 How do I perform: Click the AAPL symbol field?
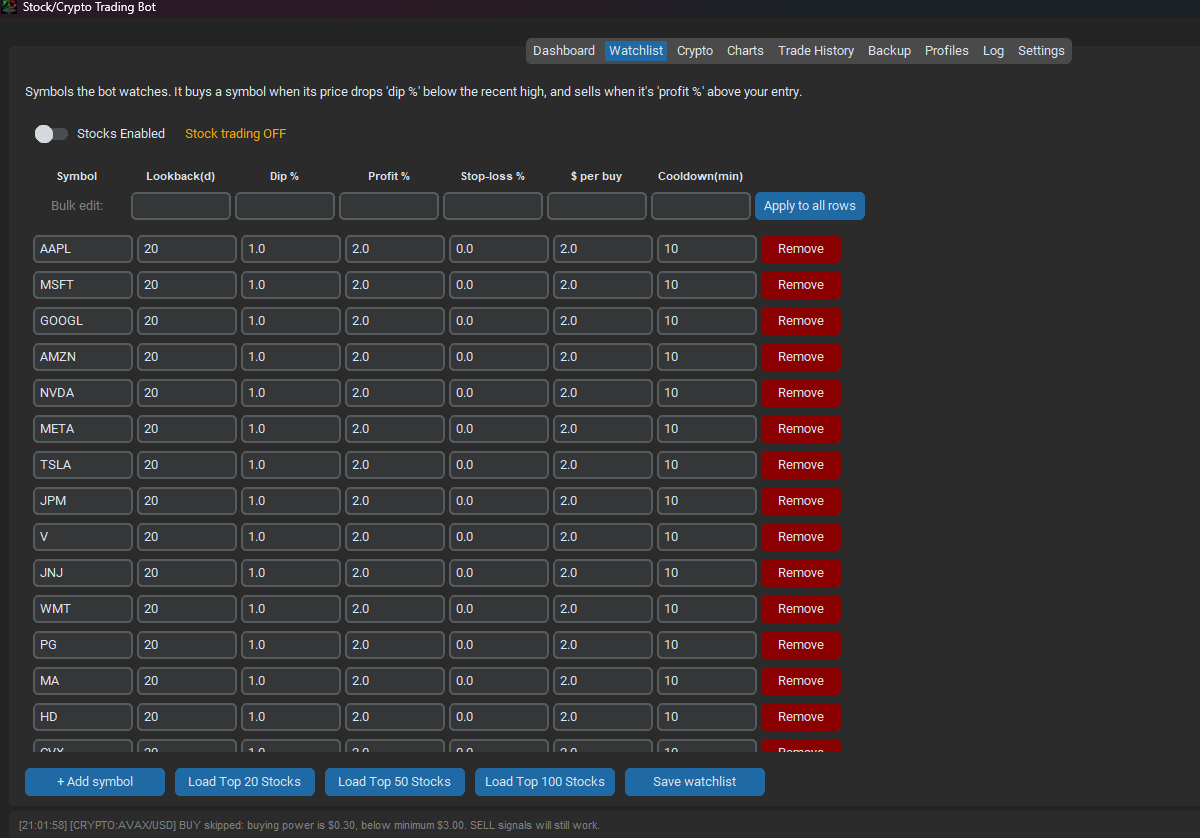point(83,249)
